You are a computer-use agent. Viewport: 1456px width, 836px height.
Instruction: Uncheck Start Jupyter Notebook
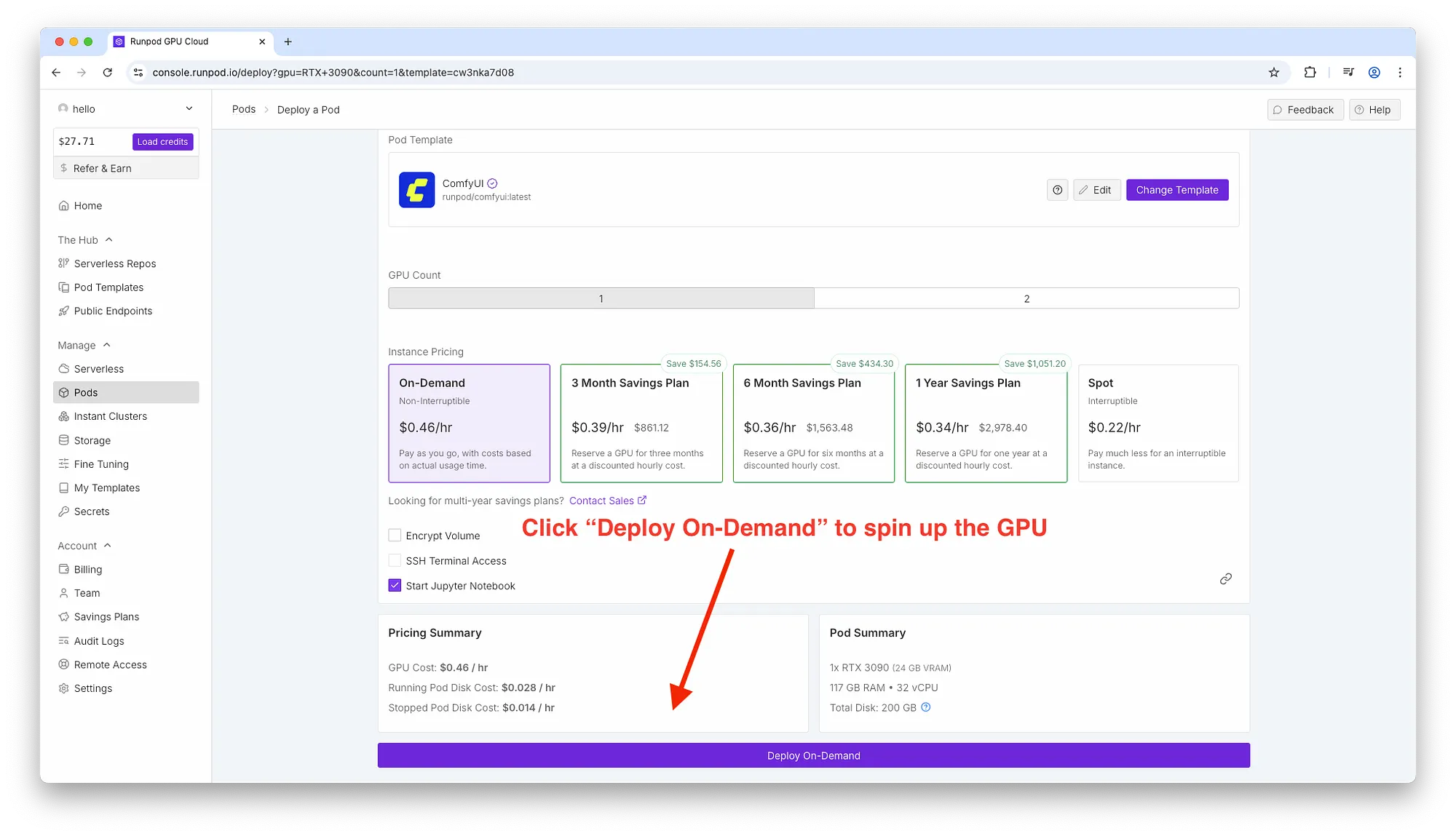pos(395,585)
